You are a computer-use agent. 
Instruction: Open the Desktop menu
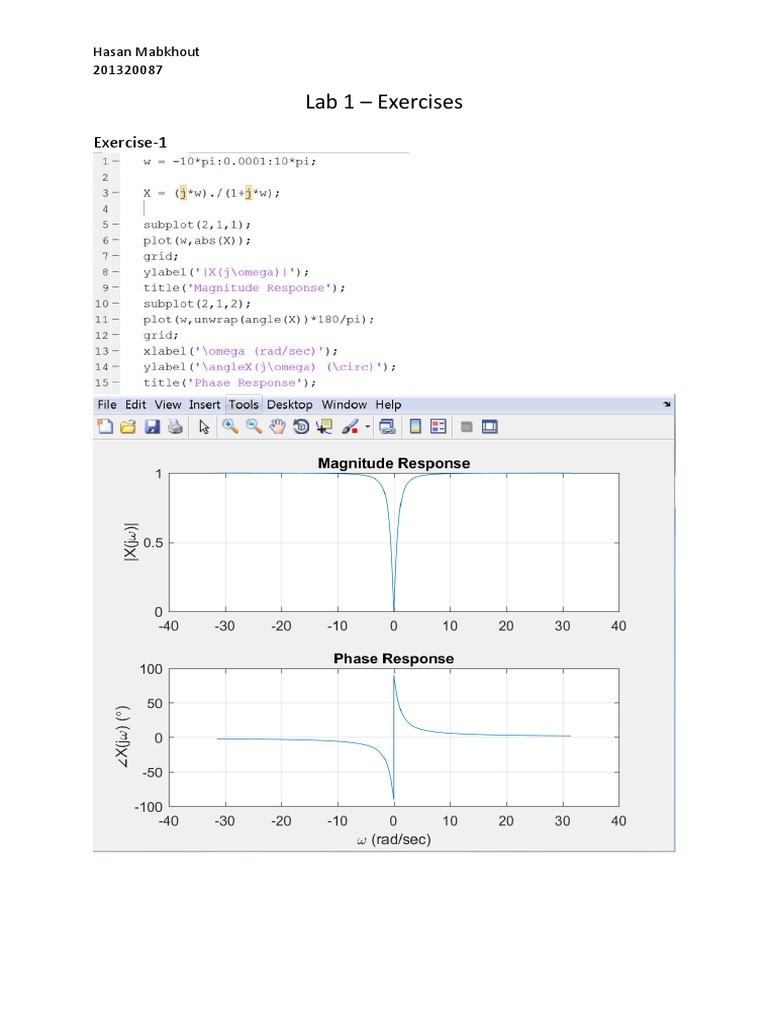[289, 404]
